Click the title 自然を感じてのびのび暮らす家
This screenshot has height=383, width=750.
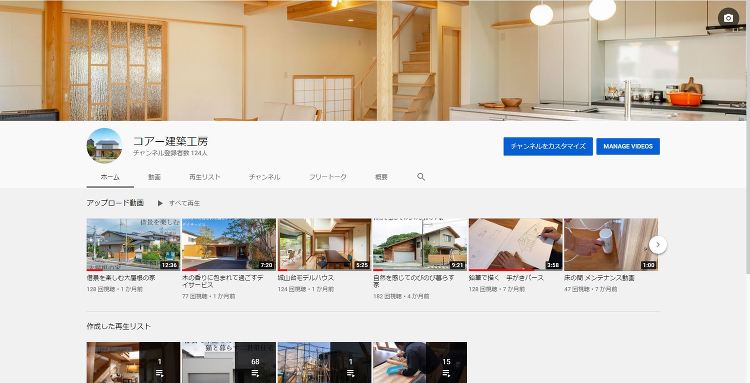pos(414,281)
